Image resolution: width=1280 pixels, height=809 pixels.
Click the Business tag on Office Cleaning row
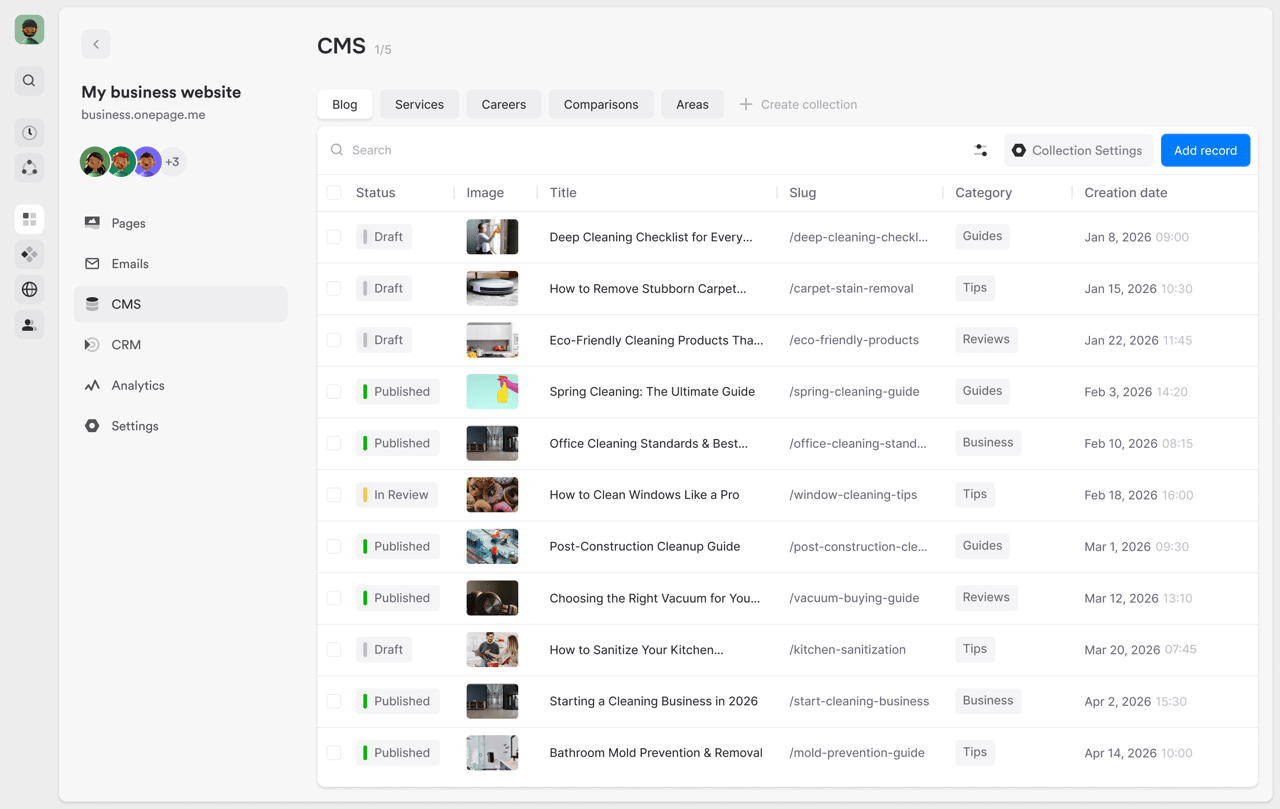(988, 443)
